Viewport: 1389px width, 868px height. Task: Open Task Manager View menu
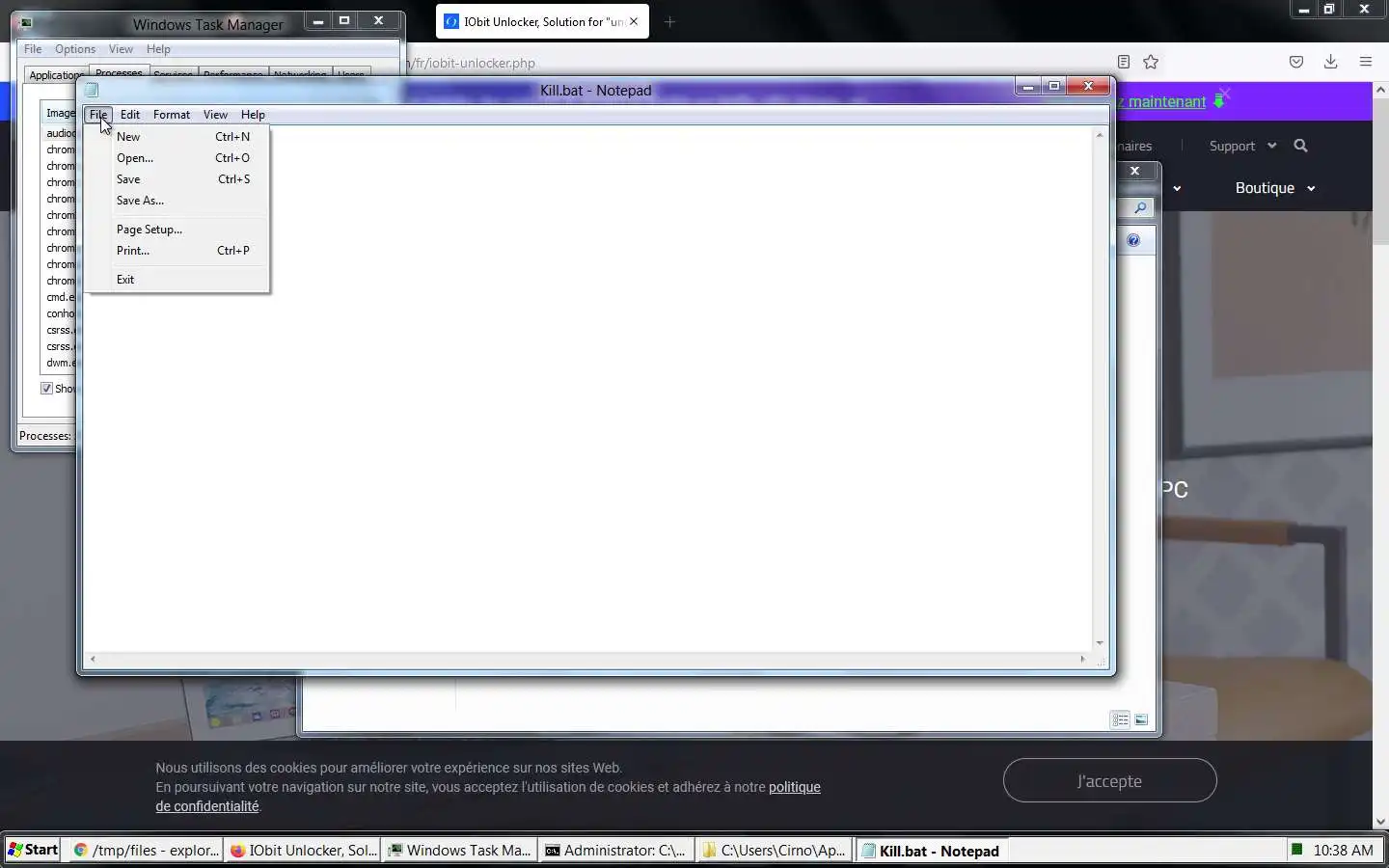click(x=121, y=49)
